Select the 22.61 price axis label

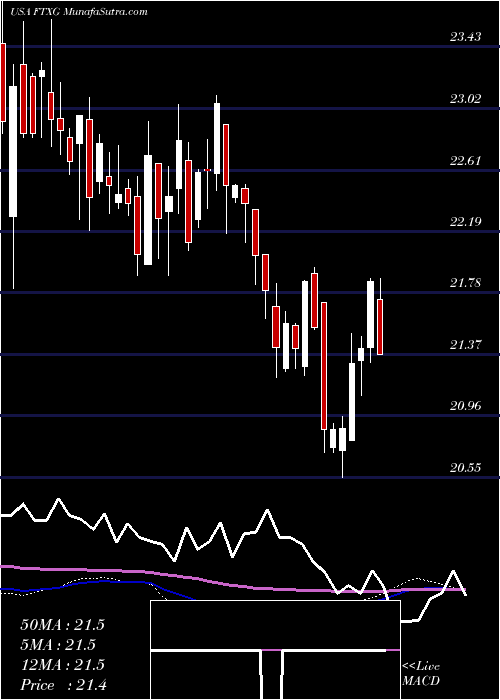tap(466, 160)
